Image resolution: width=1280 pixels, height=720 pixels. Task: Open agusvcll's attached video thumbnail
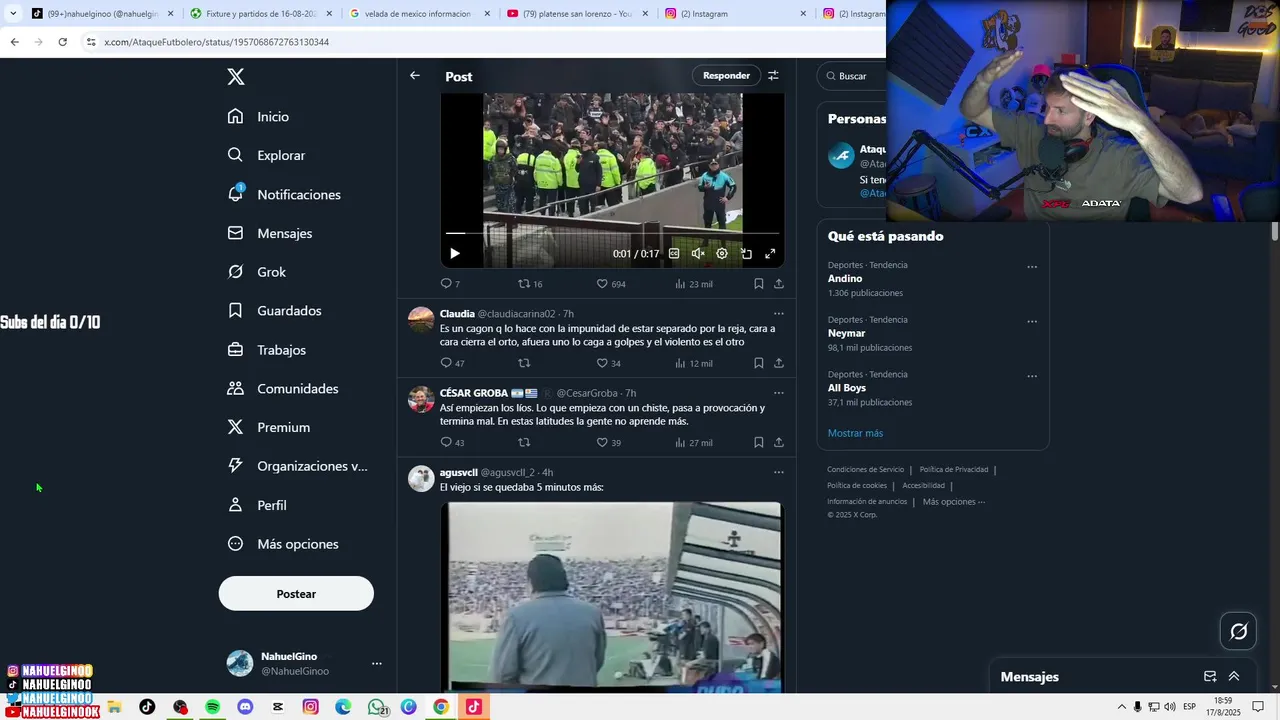tap(611, 596)
